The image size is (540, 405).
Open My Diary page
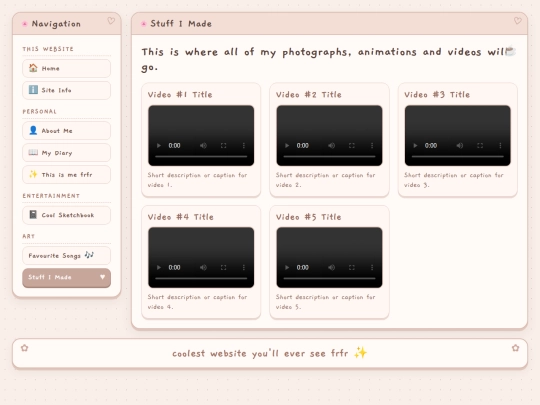[66, 153]
